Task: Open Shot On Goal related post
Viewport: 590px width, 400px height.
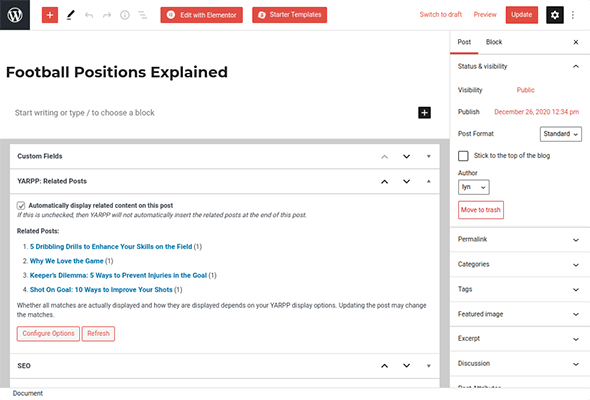Action: [101, 290]
